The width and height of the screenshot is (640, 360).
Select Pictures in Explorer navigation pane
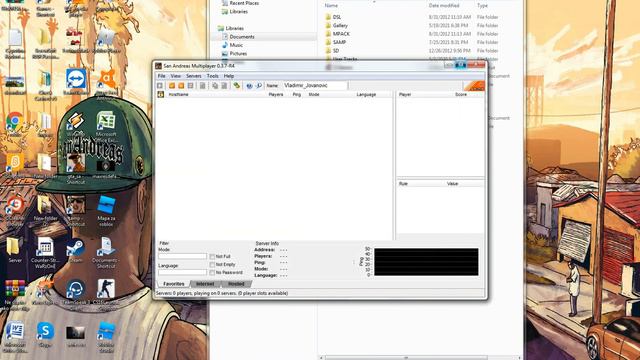pos(238,53)
